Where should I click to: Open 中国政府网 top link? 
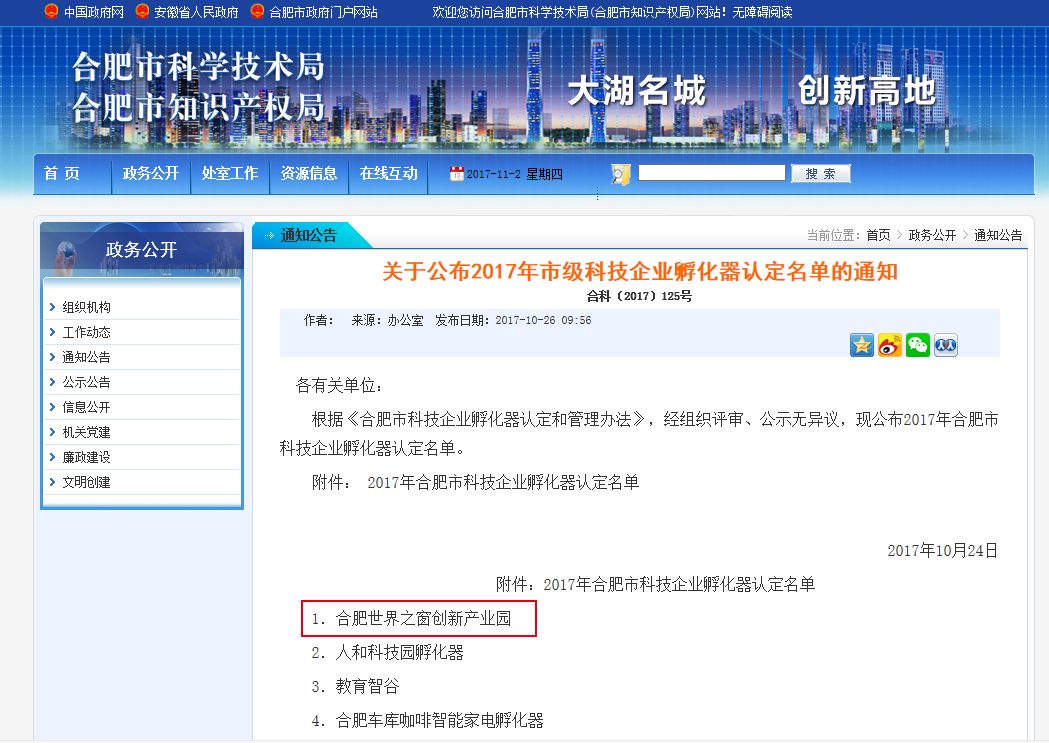click(94, 12)
